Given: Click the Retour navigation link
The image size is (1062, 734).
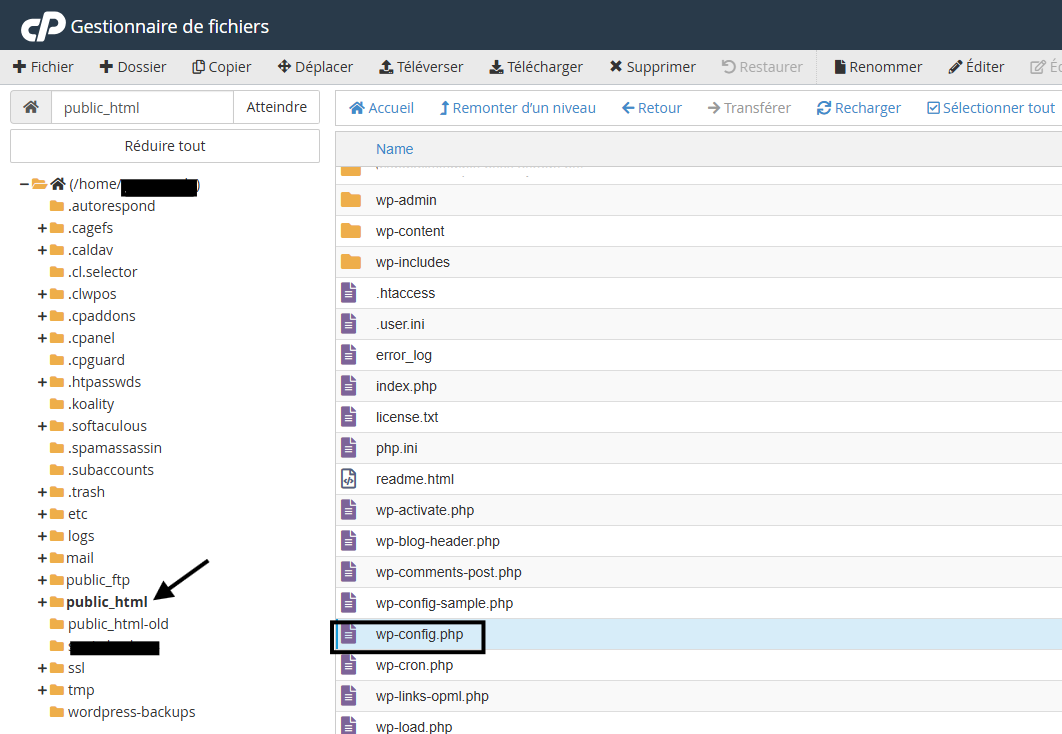Looking at the screenshot, I should 652,108.
